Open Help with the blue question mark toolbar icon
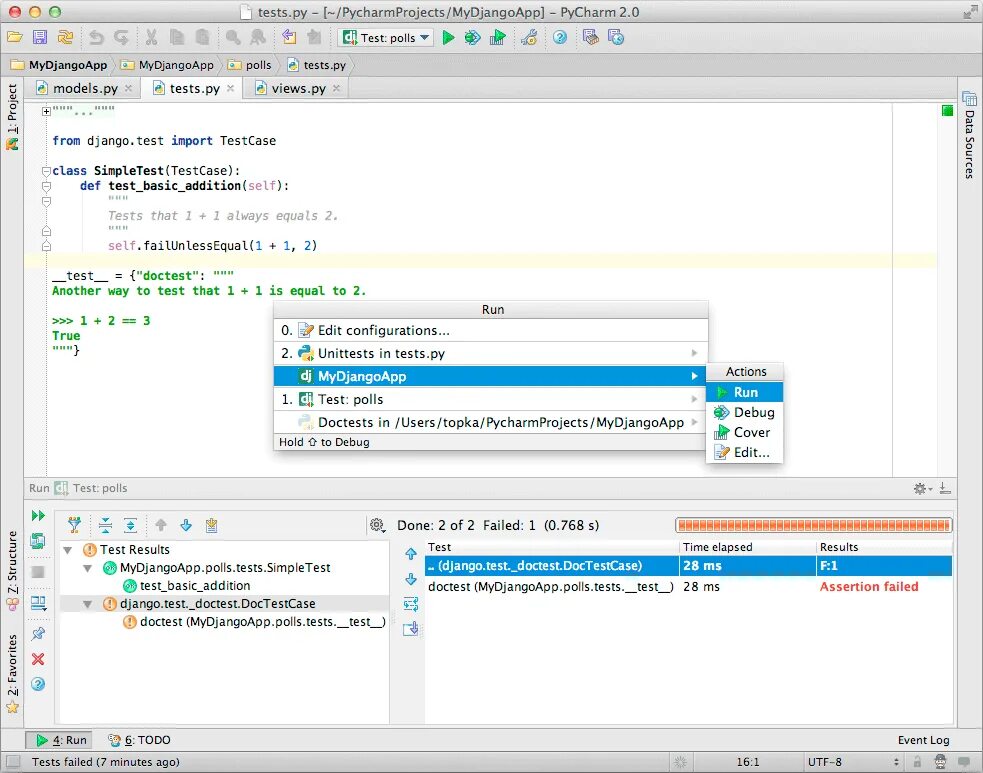This screenshot has width=983, height=773. pos(560,38)
